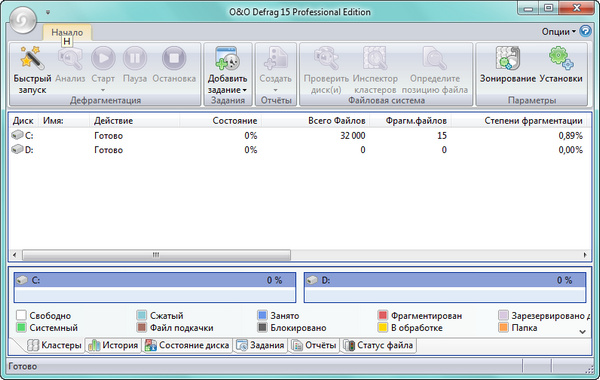Click the drive D: icon in list
The image size is (600, 380).
coord(17,149)
